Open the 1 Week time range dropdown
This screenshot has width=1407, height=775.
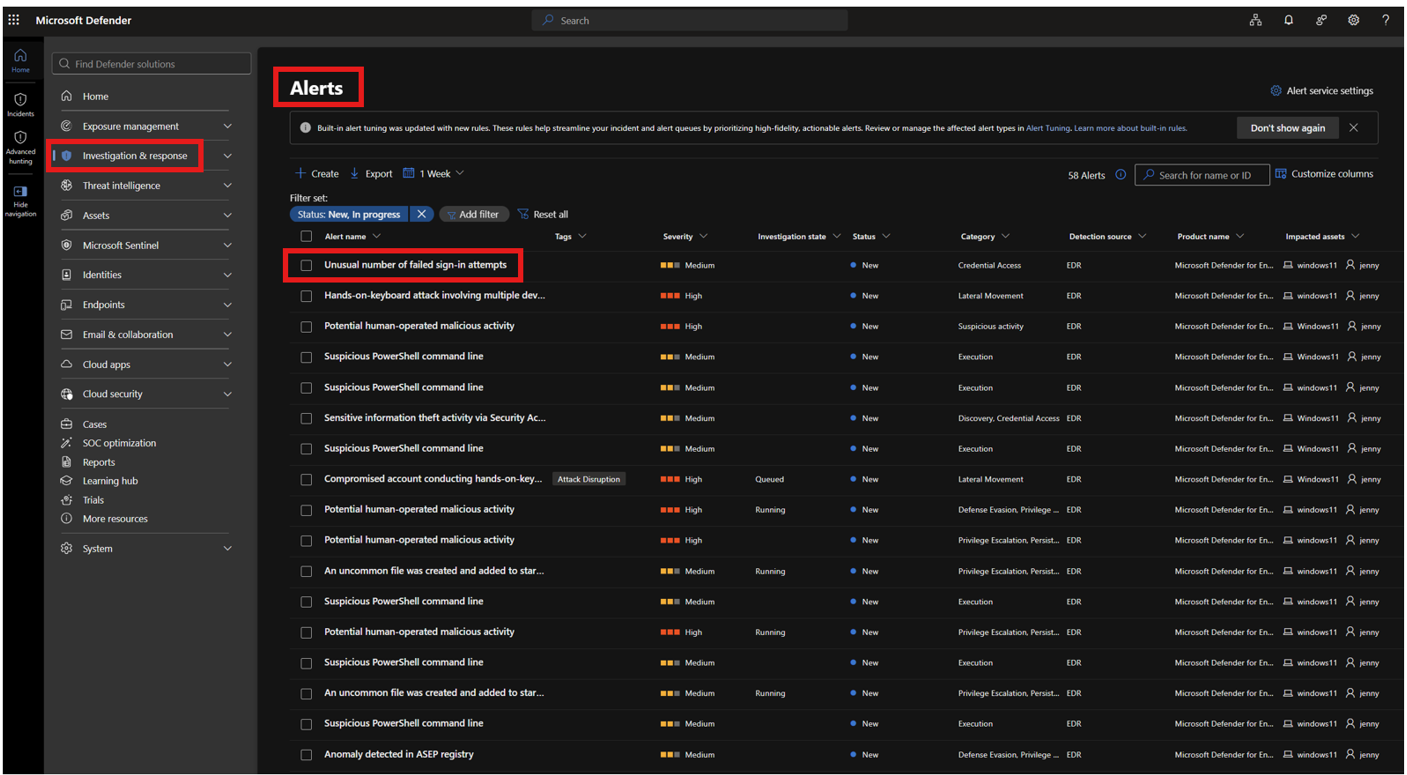[x=434, y=173]
